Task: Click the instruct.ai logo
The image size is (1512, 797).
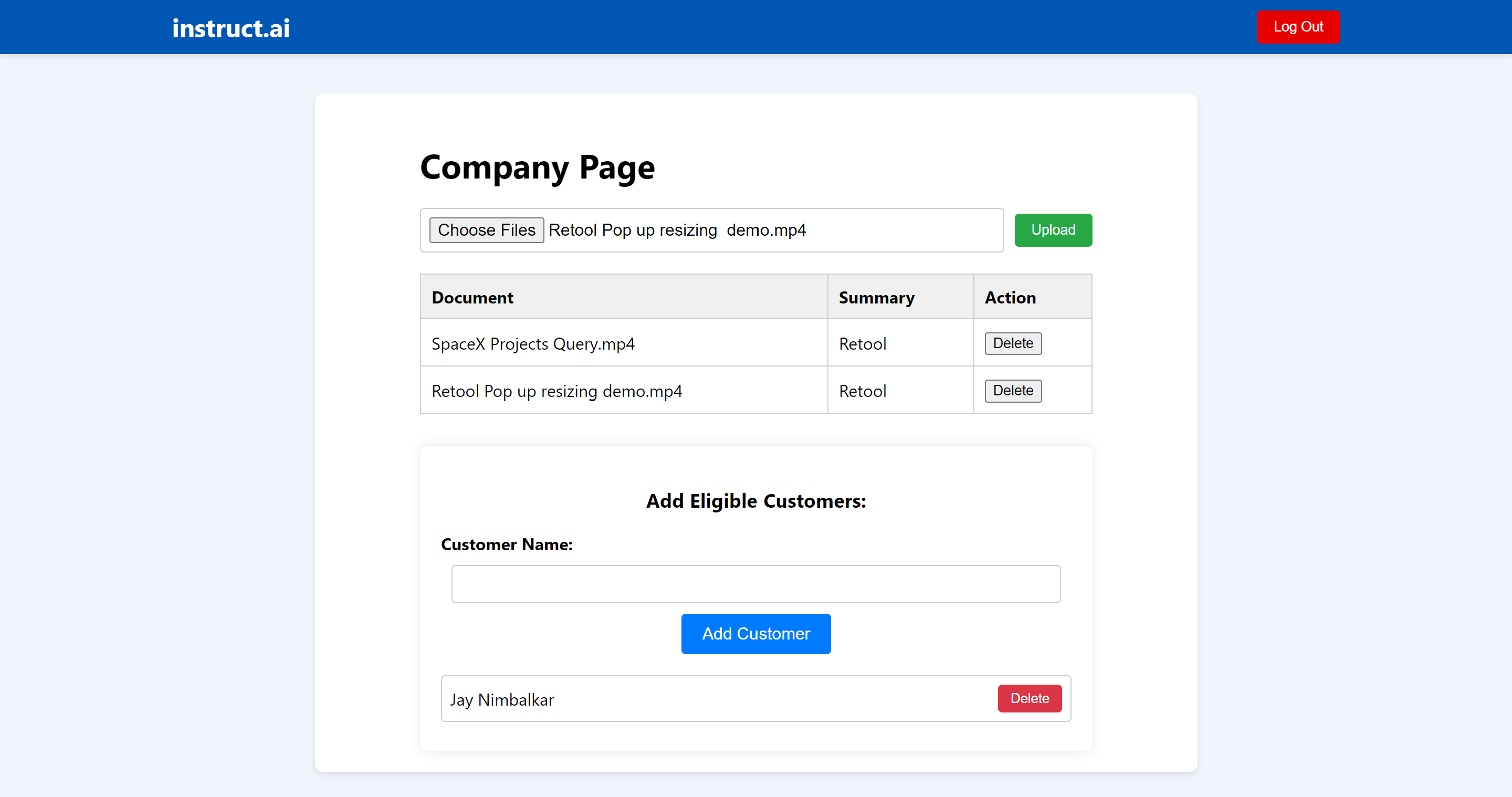Action: (x=230, y=28)
